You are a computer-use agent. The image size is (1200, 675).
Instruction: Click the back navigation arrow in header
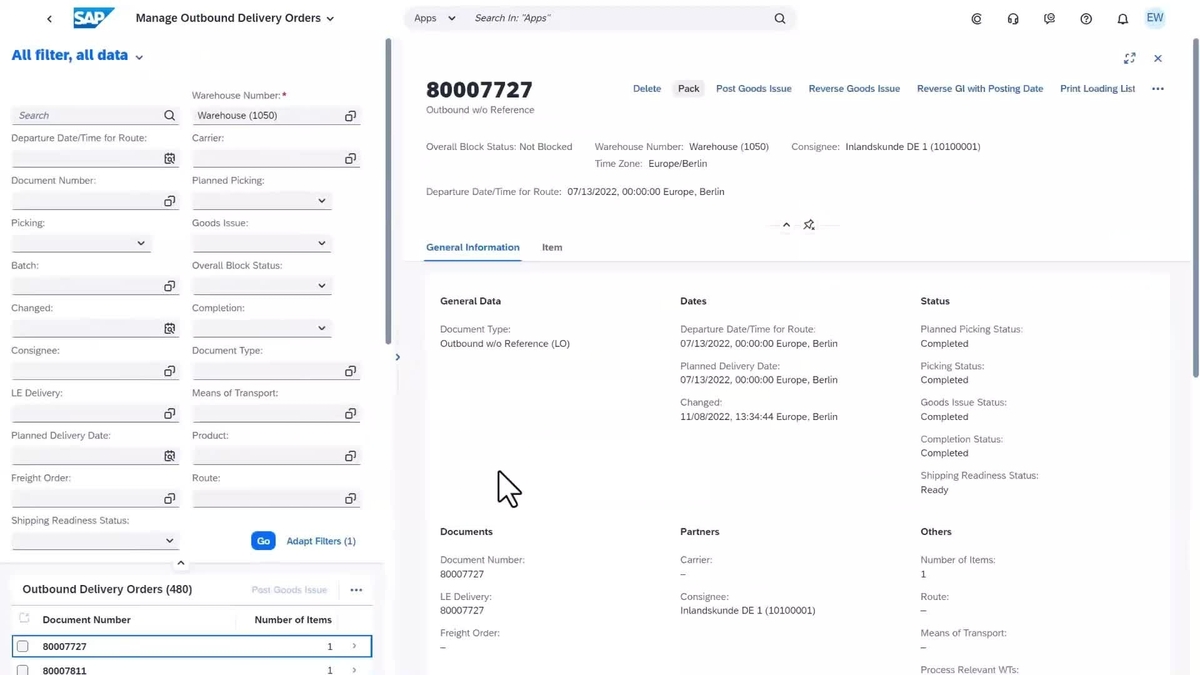[x=49, y=19]
